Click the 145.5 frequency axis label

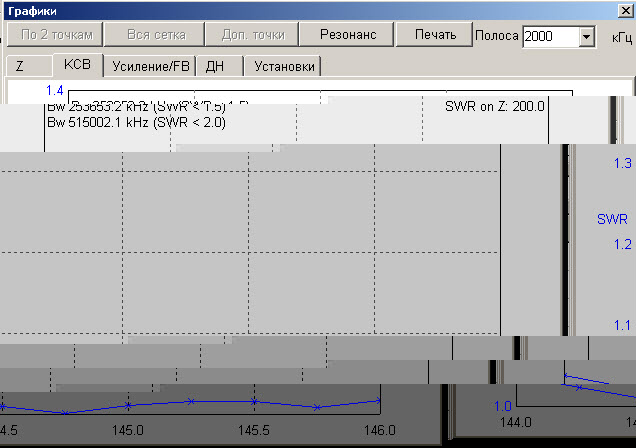(x=254, y=430)
